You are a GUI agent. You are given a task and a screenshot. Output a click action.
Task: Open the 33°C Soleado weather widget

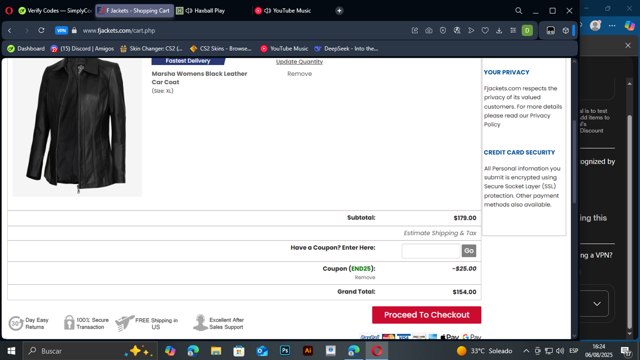pos(484,351)
